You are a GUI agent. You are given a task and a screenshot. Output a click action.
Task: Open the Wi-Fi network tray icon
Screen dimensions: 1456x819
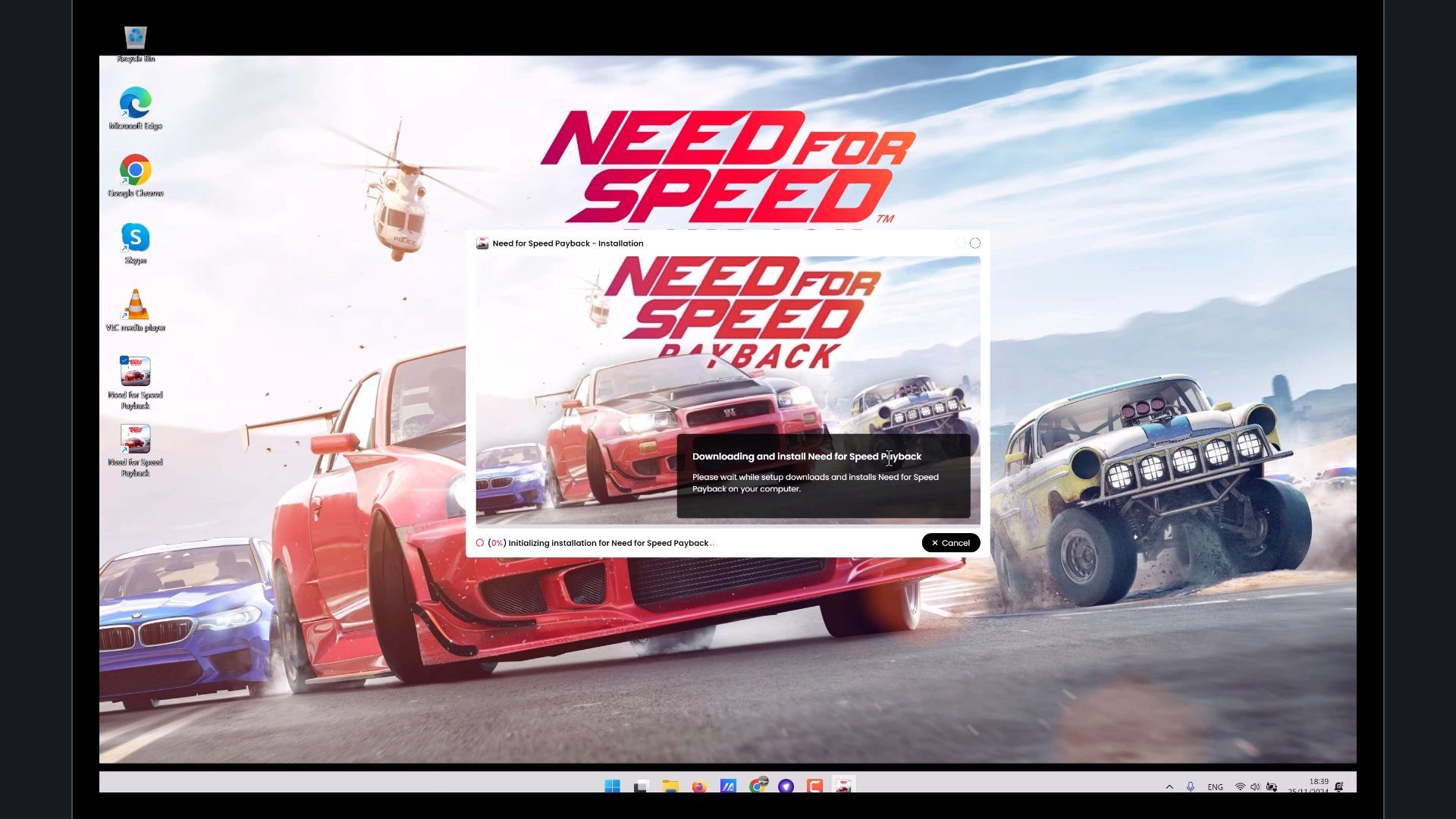pos(1240,786)
